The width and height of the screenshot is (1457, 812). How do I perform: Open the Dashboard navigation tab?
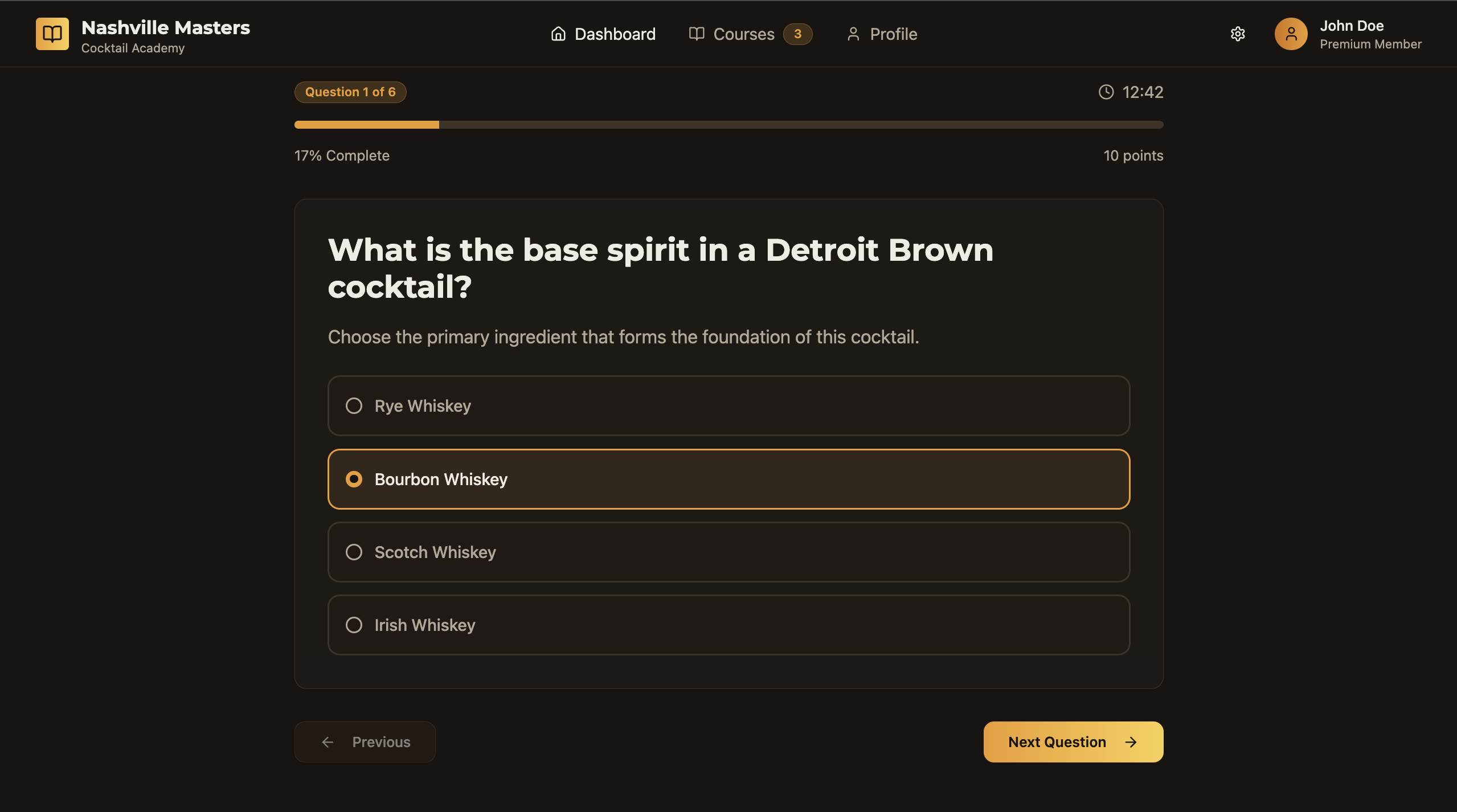point(603,34)
